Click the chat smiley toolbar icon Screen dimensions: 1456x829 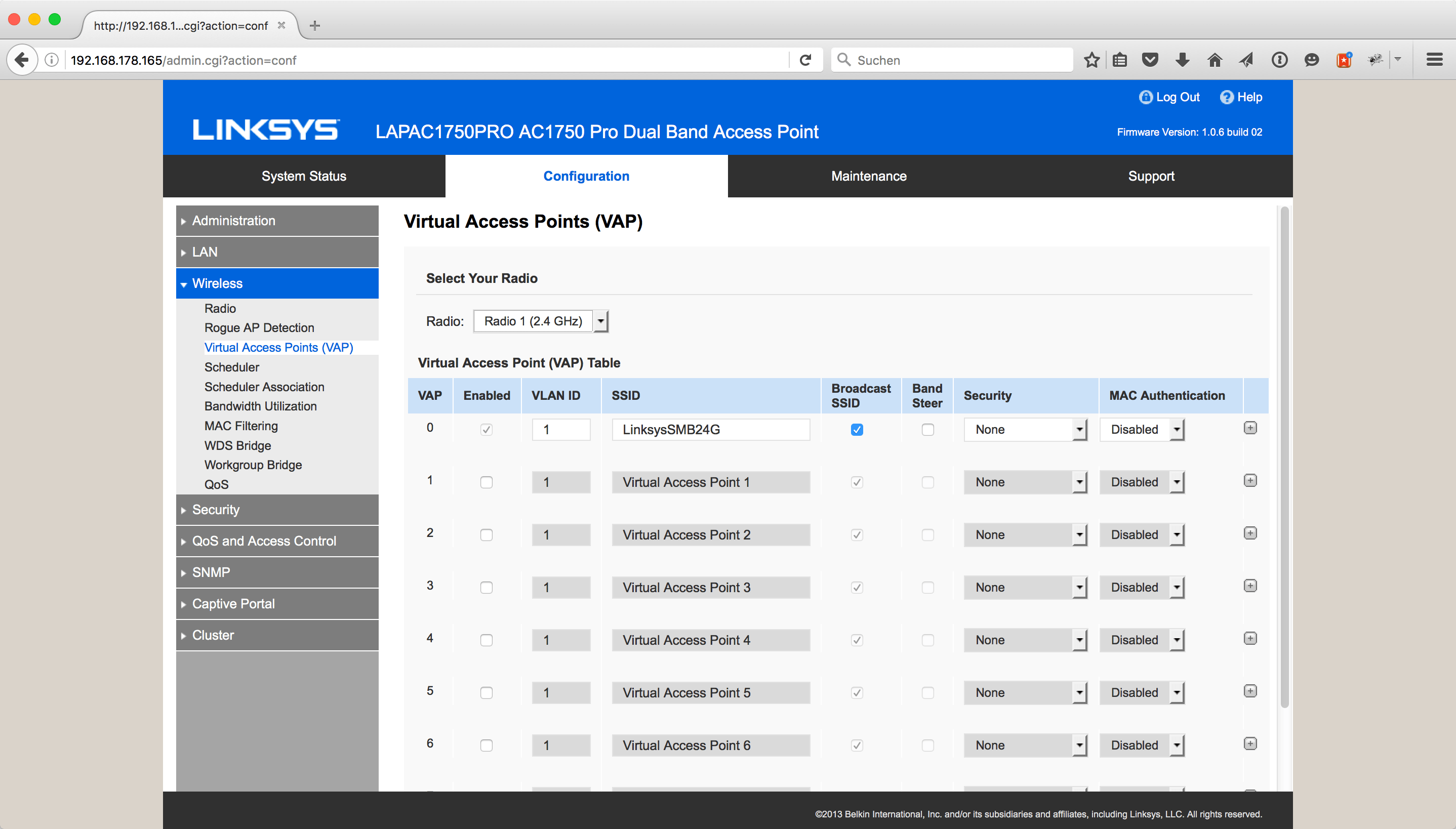pos(1311,60)
